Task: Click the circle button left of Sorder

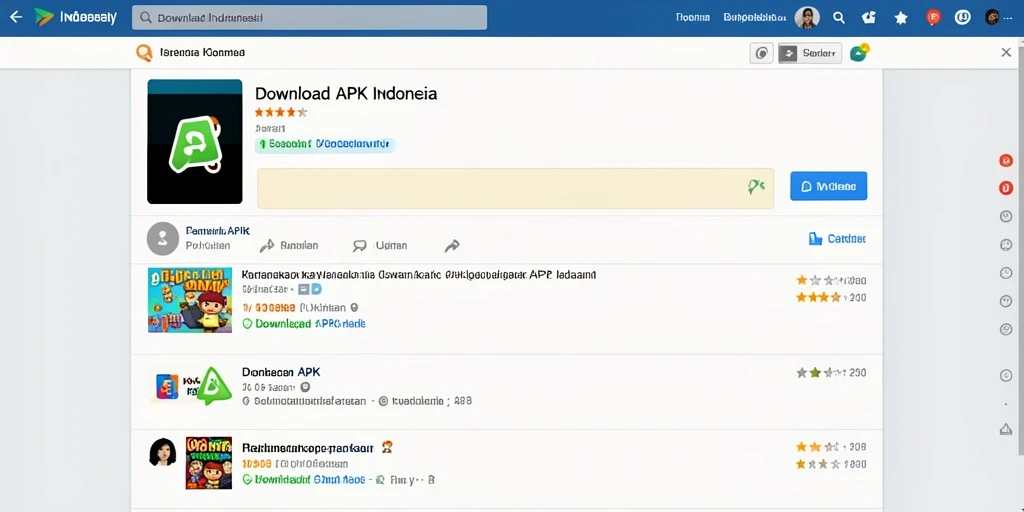Action: (761, 54)
